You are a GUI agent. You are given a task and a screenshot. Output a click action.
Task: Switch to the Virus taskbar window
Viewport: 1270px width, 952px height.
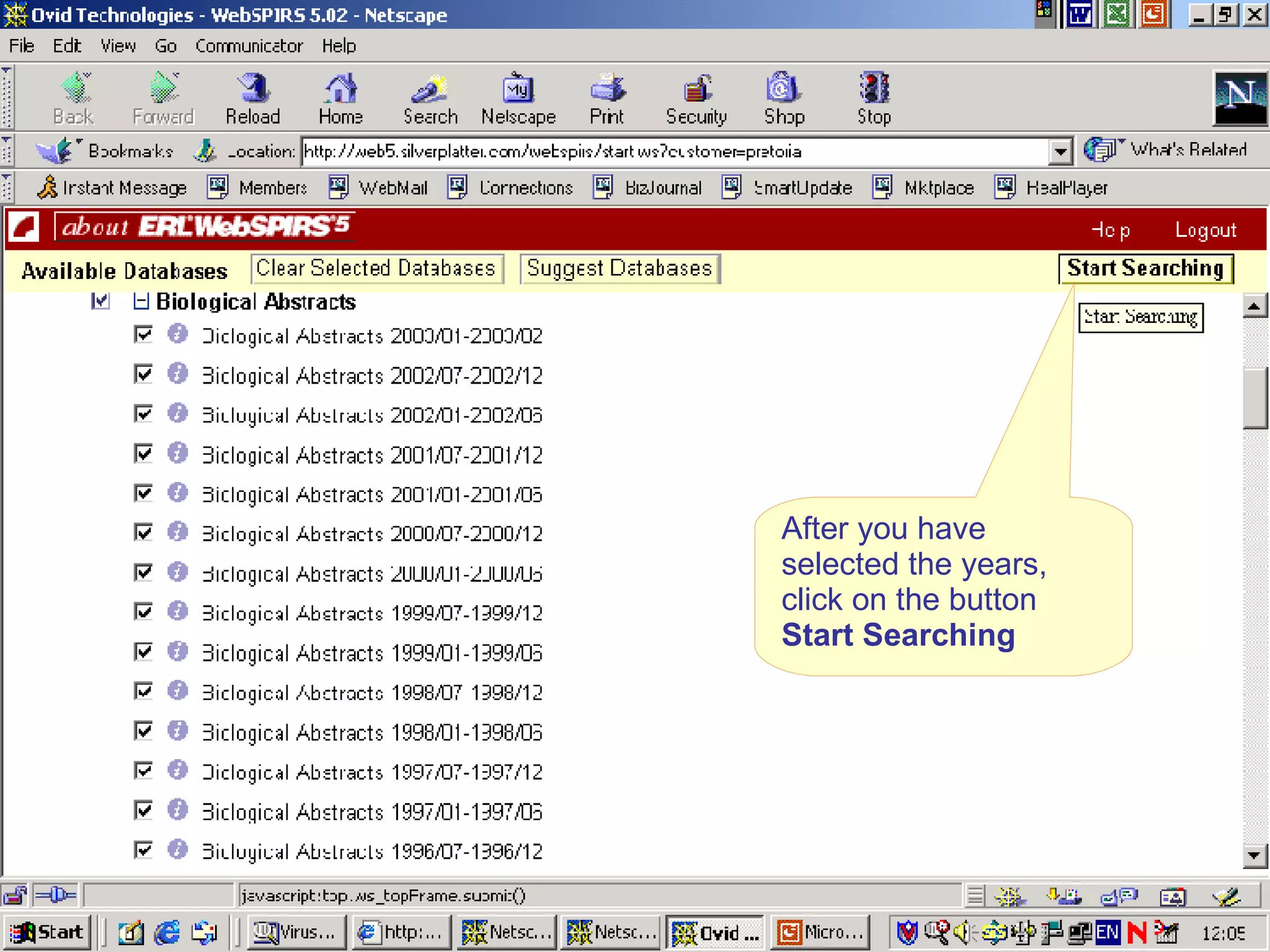(x=296, y=932)
